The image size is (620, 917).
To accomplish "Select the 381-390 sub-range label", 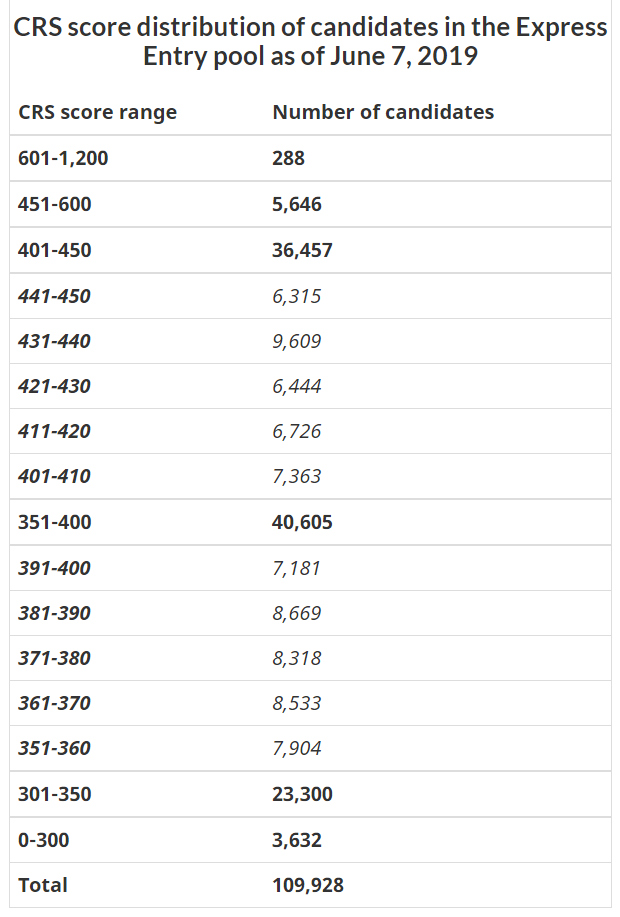I will pyautogui.click(x=54, y=613).
